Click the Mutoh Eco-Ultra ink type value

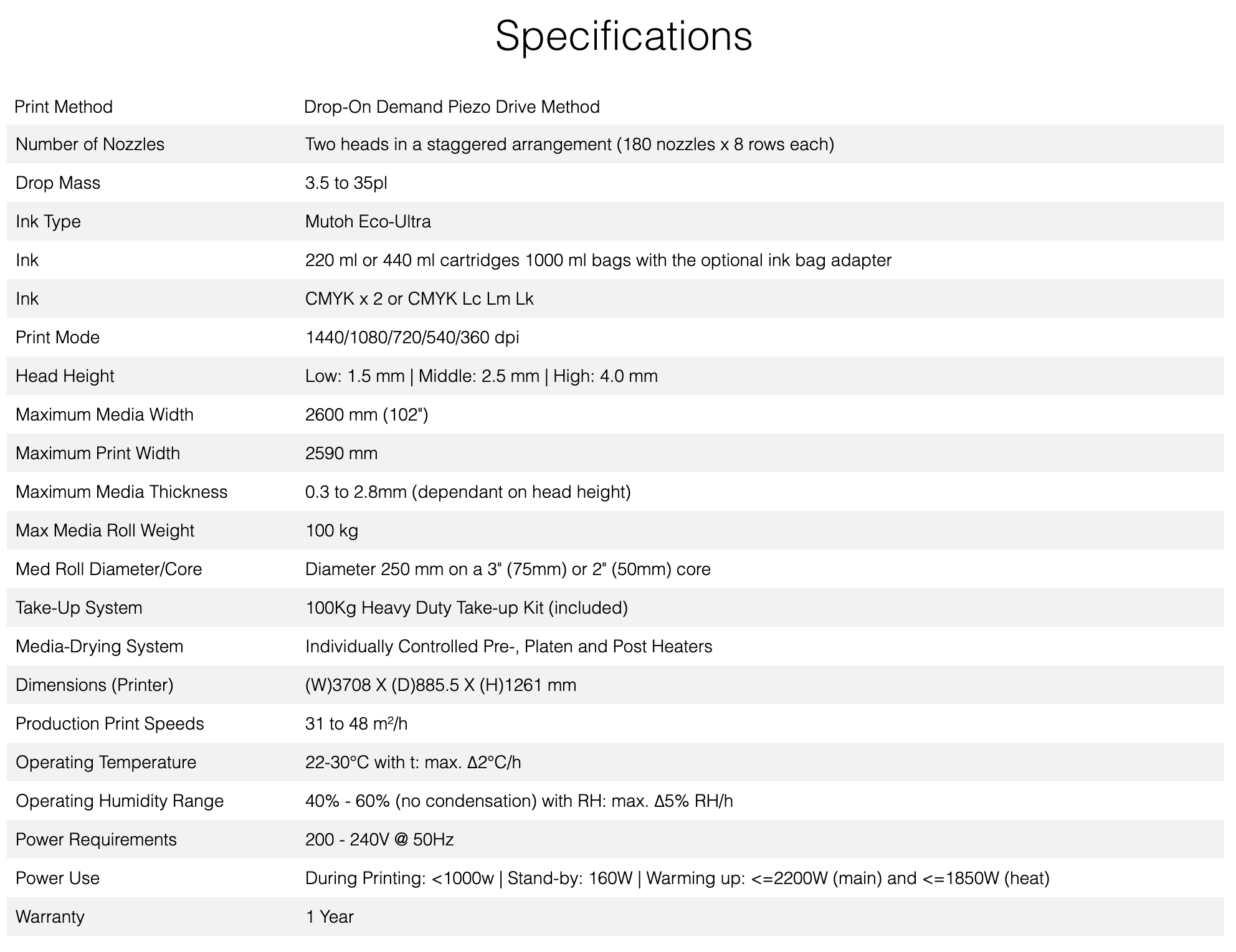pyautogui.click(x=368, y=222)
